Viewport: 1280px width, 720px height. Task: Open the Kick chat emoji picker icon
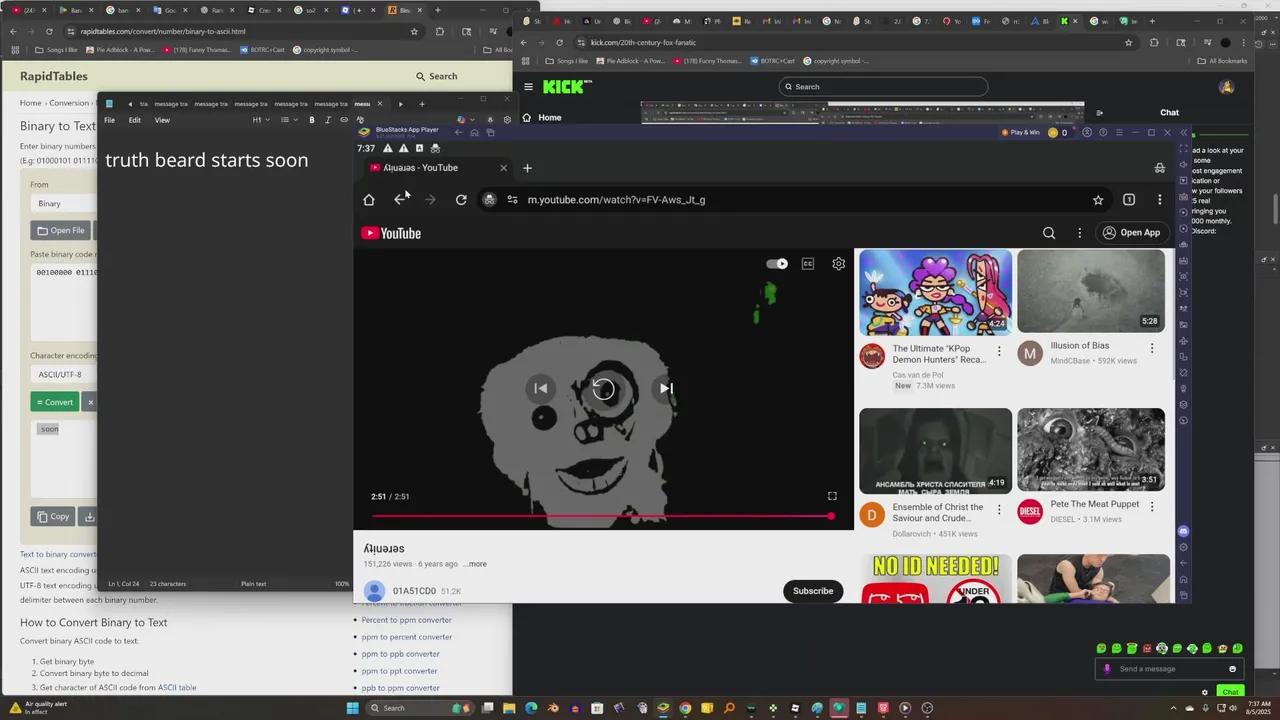1232,669
